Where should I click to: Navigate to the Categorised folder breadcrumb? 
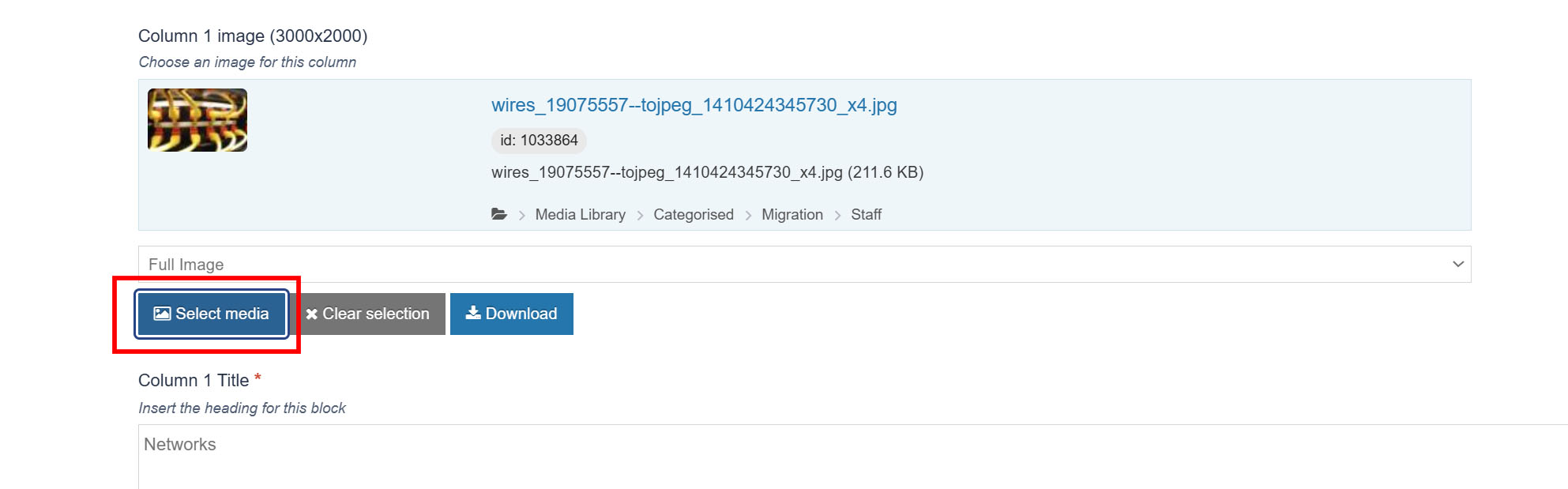tap(694, 215)
